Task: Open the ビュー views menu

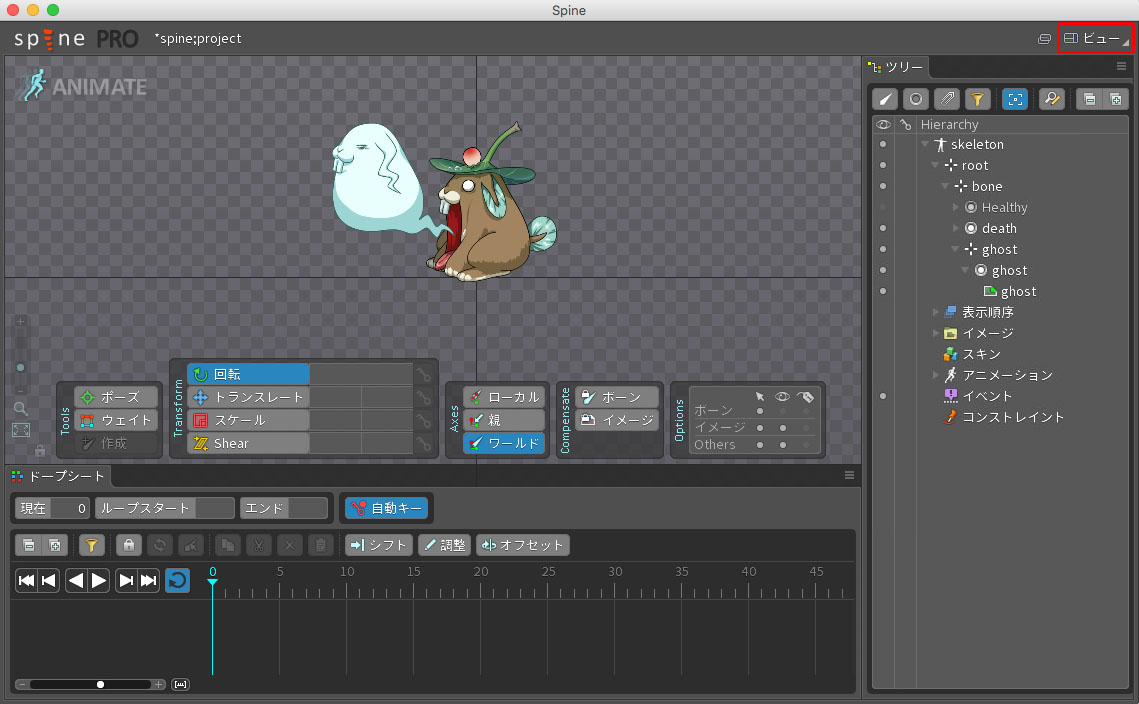Action: 1095,39
